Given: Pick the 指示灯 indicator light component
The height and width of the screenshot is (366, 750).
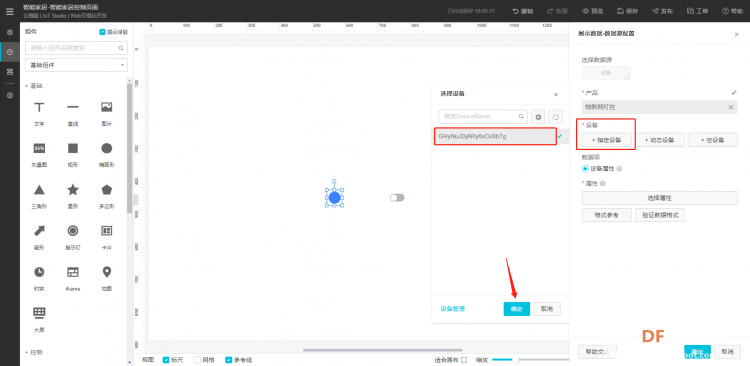Looking at the screenshot, I should click(x=73, y=237).
